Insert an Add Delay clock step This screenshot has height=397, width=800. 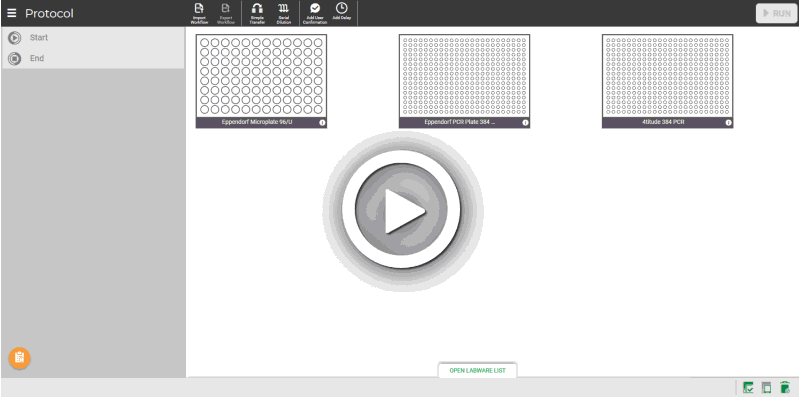[341, 13]
